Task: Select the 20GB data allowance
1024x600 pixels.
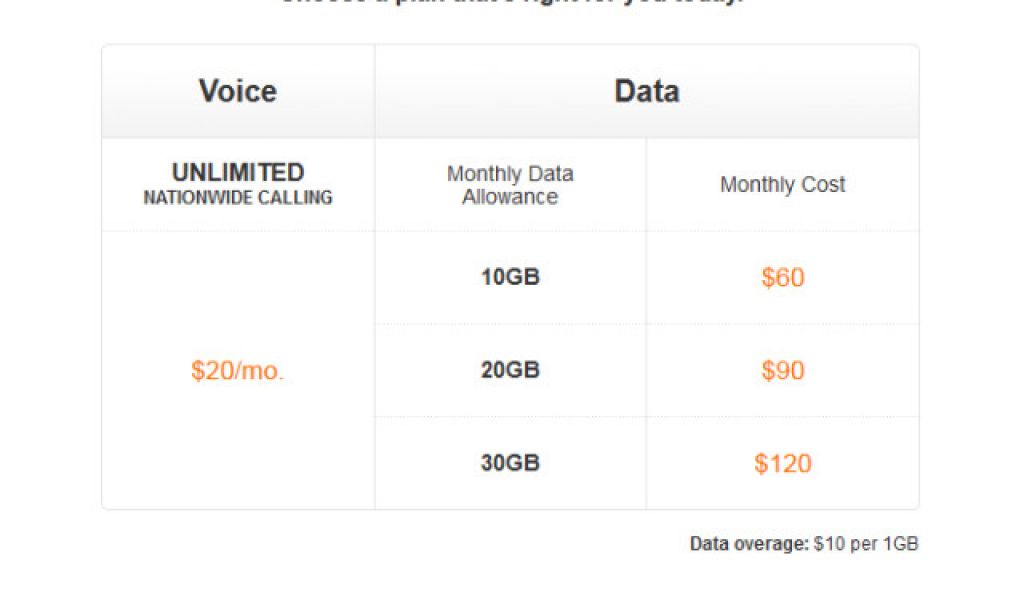Action: (510, 370)
